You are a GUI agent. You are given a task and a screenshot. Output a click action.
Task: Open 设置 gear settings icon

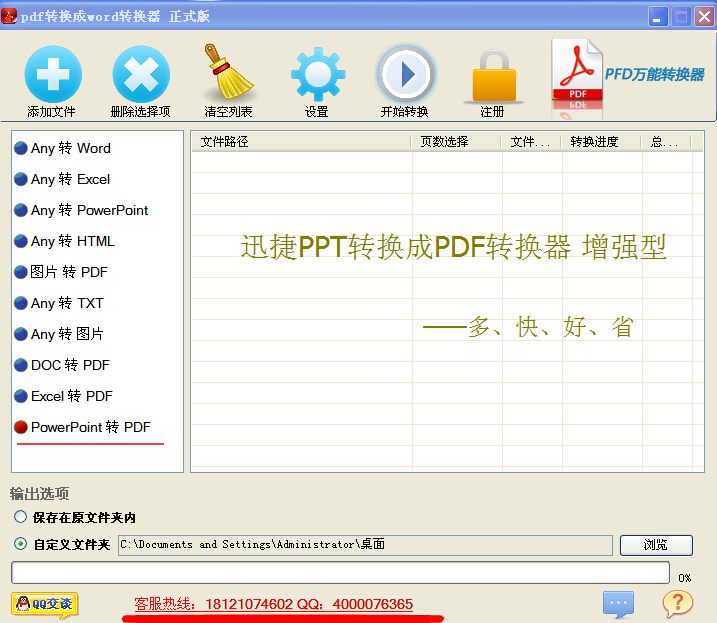click(x=318, y=74)
